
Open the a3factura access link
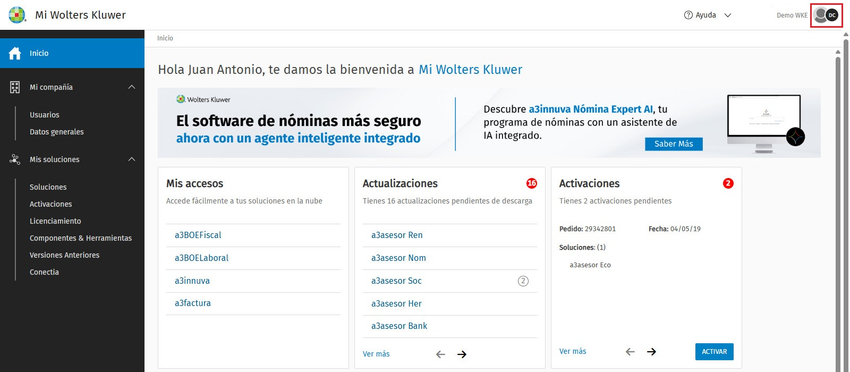pos(192,304)
